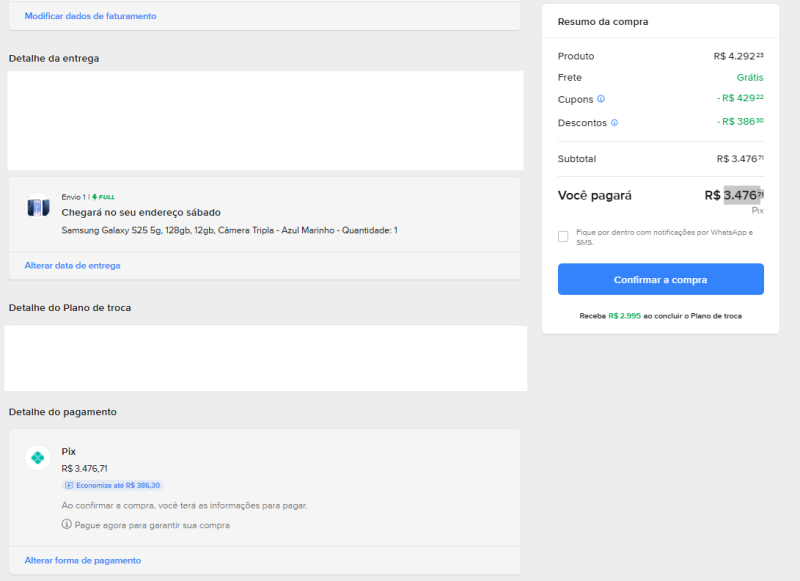The image size is (800, 581).
Task: Click the discount amount '- R$ 386'
Action: click(740, 122)
